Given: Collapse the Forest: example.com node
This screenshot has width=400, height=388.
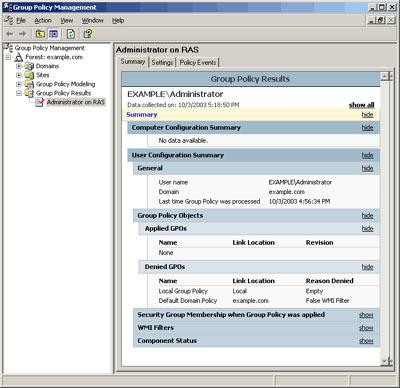Looking at the screenshot, I should pos(8,57).
